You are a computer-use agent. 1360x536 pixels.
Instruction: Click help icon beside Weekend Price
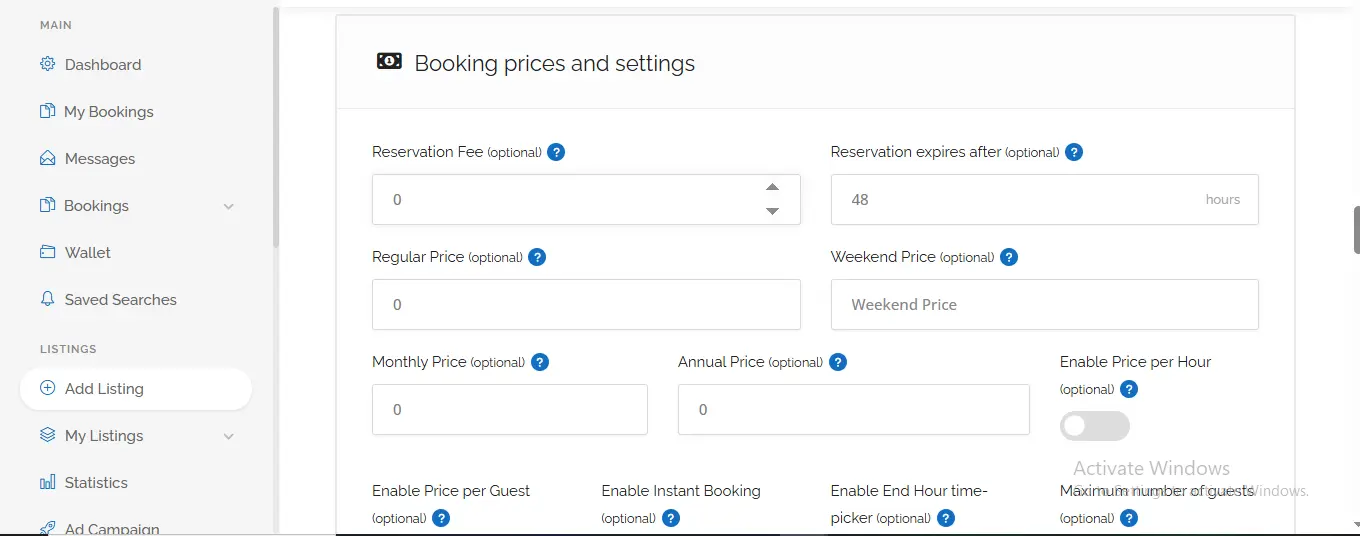(x=1009, y=257)
